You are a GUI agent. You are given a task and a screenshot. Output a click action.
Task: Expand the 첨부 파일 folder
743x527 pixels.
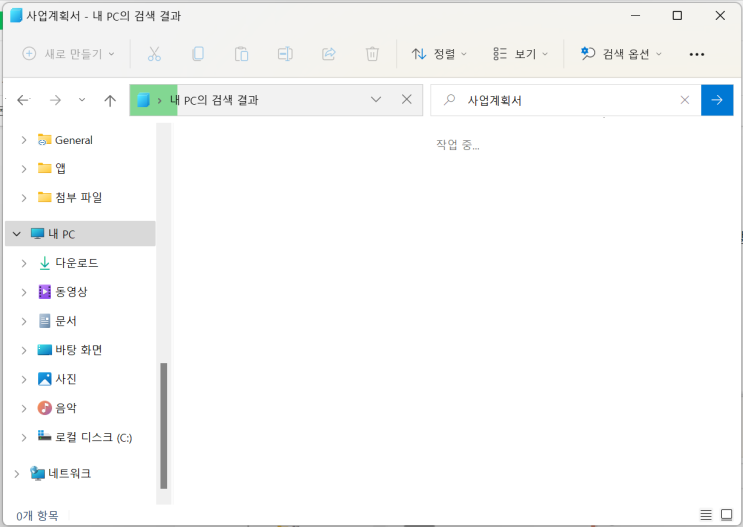click(x=24, y=198)
